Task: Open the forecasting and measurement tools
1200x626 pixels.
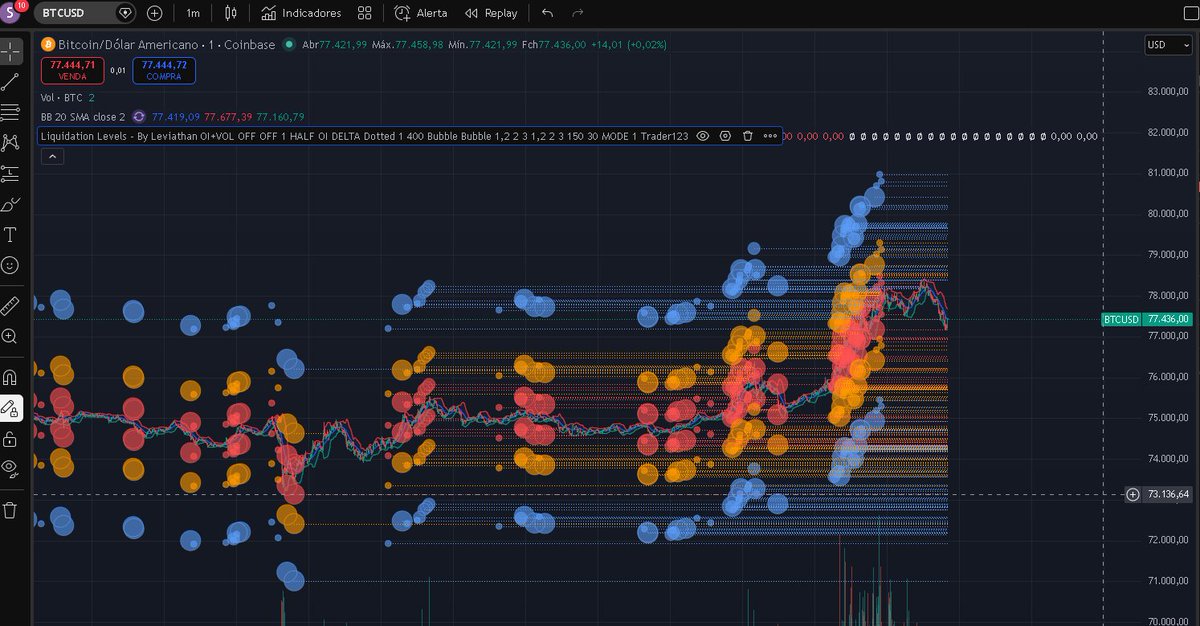Action: (x=10, y=174)
